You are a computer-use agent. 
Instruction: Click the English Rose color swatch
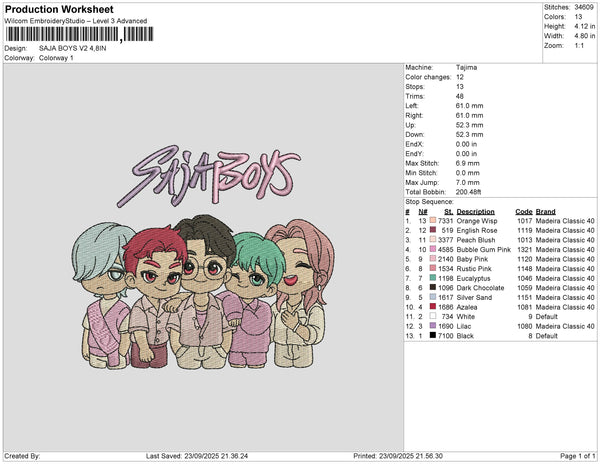pyautogui.click(x=433, y=230)
